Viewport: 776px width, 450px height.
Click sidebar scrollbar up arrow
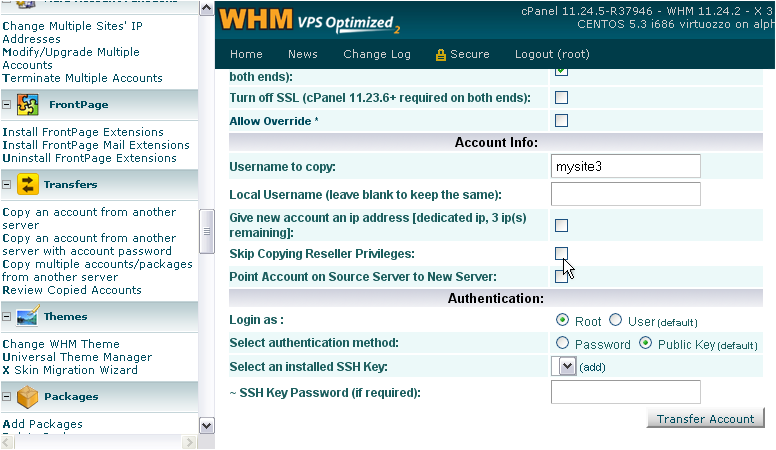coord(206,8)
